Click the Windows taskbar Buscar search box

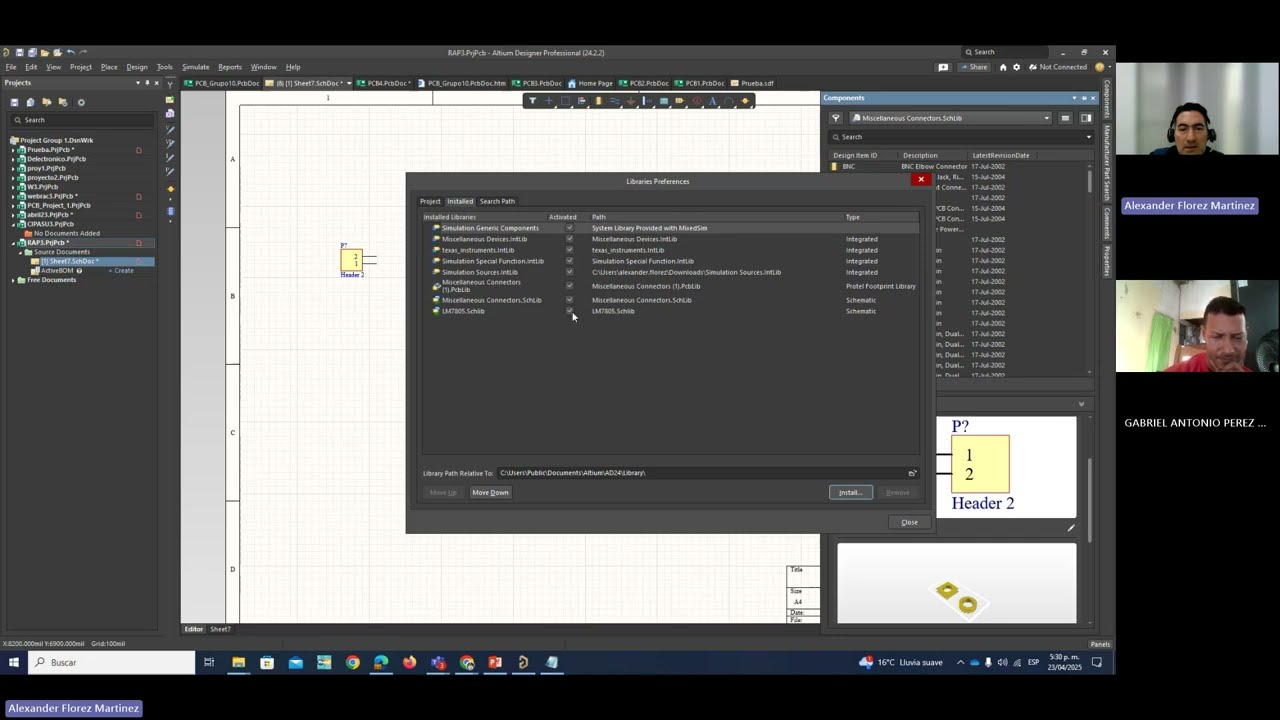pos(110,662)
